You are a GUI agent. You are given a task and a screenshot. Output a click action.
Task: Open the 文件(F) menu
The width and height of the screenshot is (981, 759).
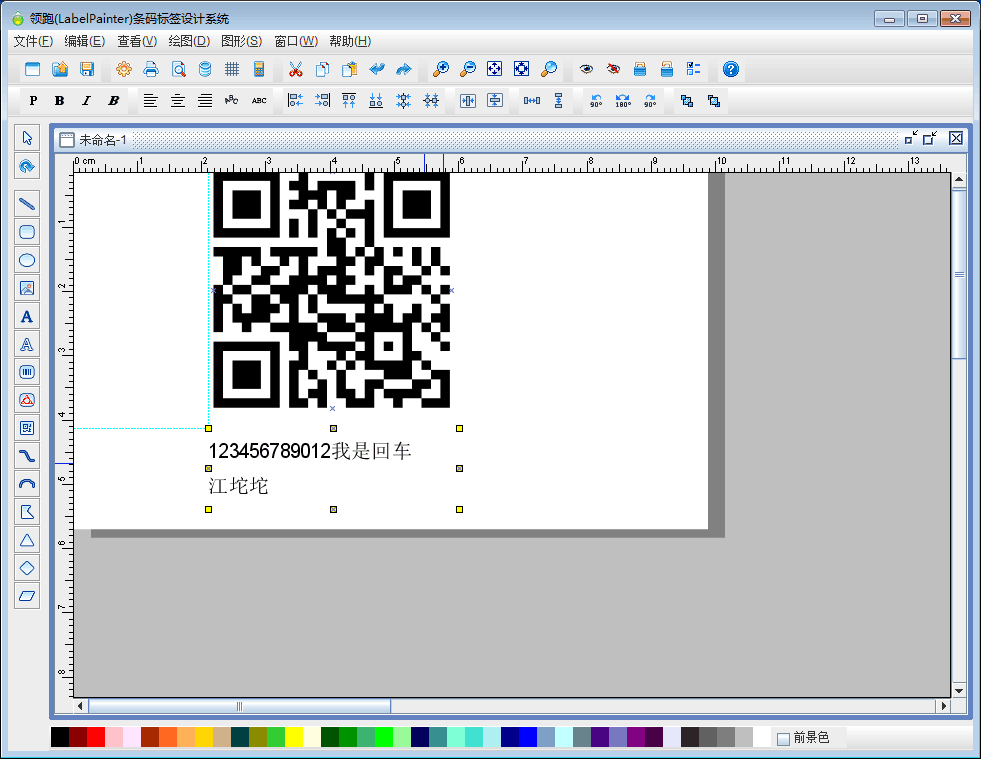(x=33, y=41)
